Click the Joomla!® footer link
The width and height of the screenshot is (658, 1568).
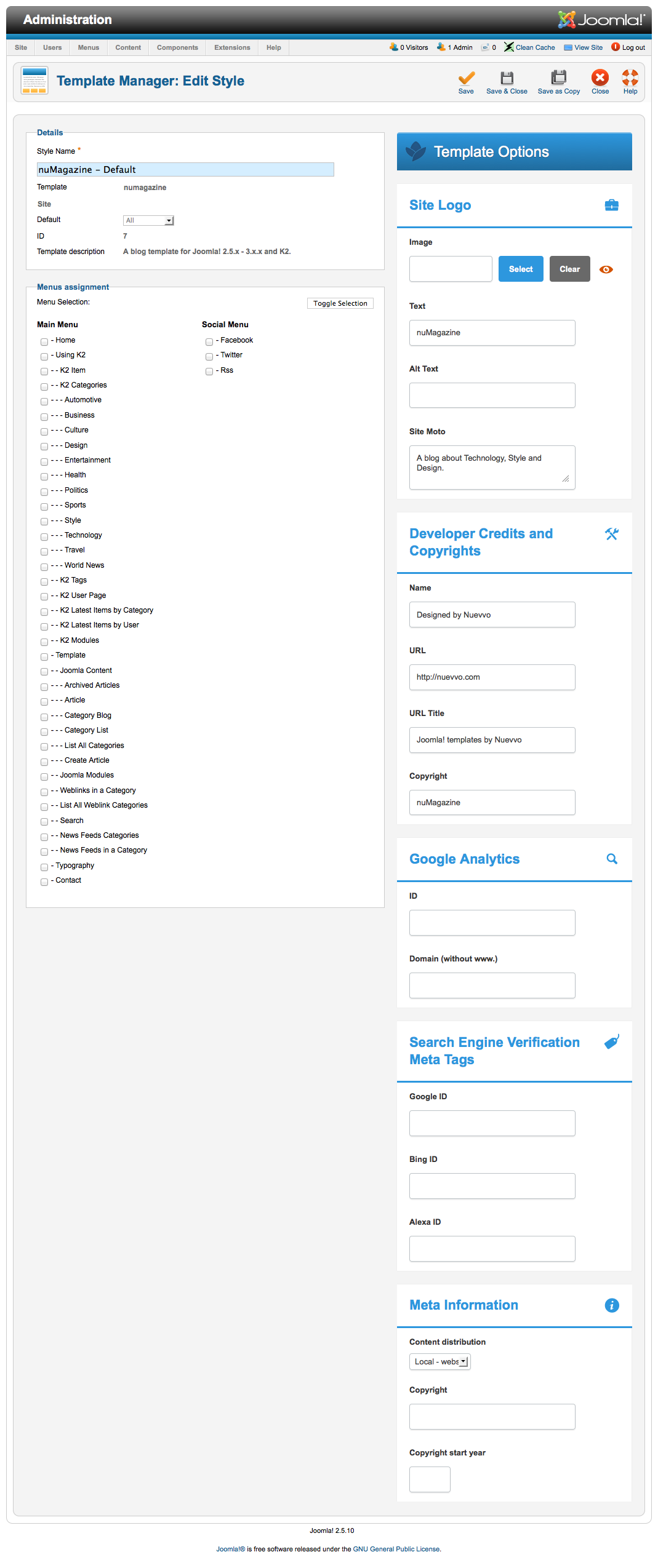[x=231, y=1549]
